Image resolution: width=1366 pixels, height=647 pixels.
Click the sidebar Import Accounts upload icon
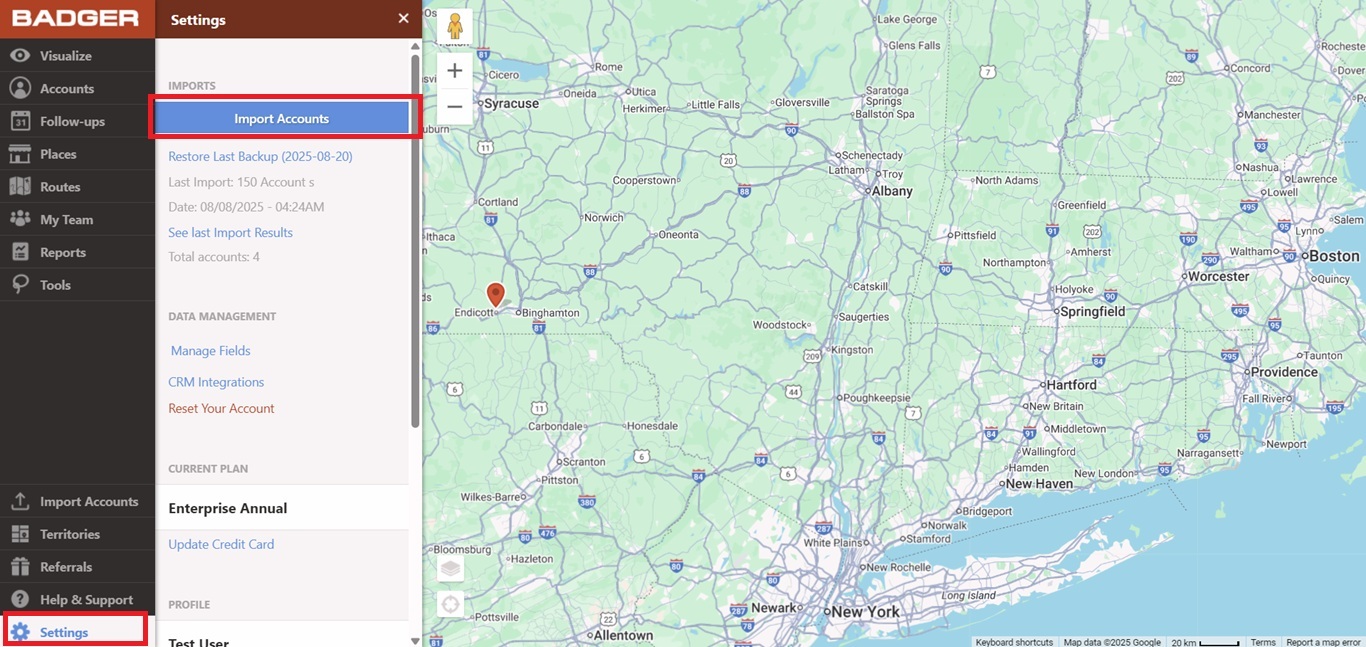[x=20, y=501]
